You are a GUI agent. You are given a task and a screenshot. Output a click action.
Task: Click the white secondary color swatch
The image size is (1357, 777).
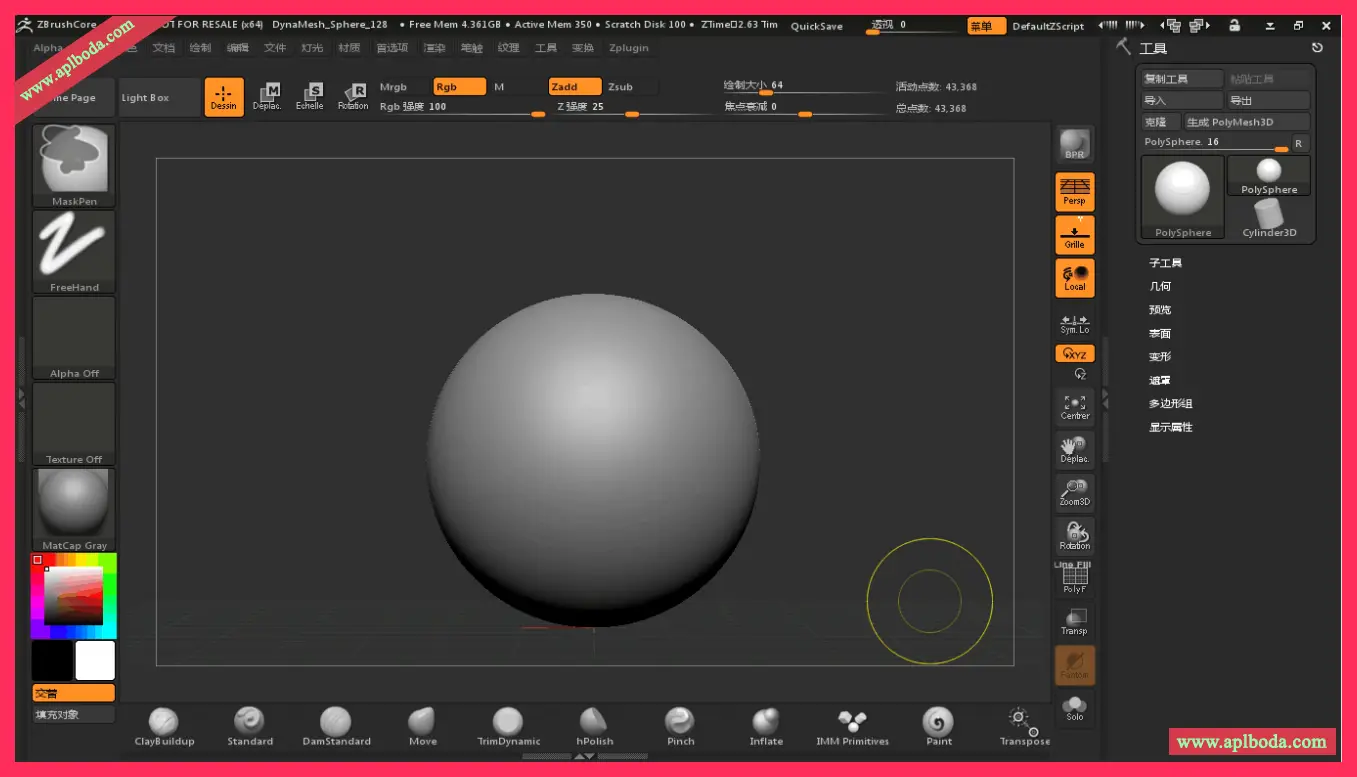pos(95,661)
